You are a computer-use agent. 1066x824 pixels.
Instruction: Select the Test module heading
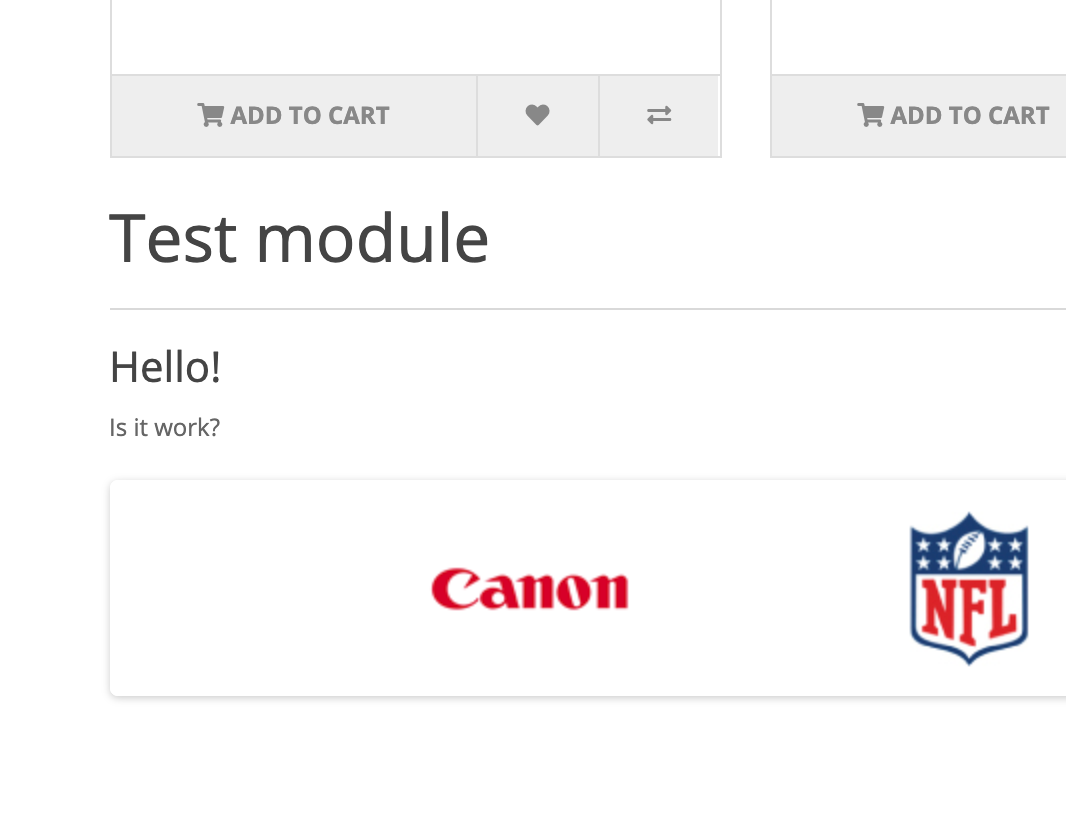[x=298, y=238]
